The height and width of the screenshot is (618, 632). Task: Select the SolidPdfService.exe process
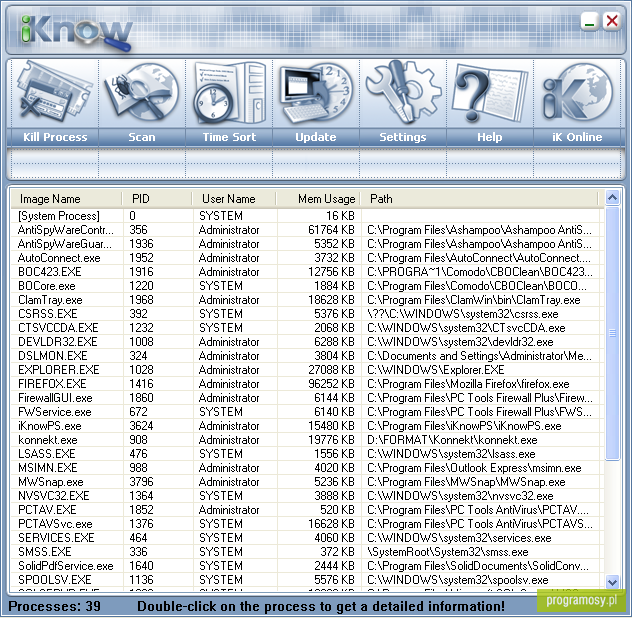pyautogui.click(x=307, y=566)
